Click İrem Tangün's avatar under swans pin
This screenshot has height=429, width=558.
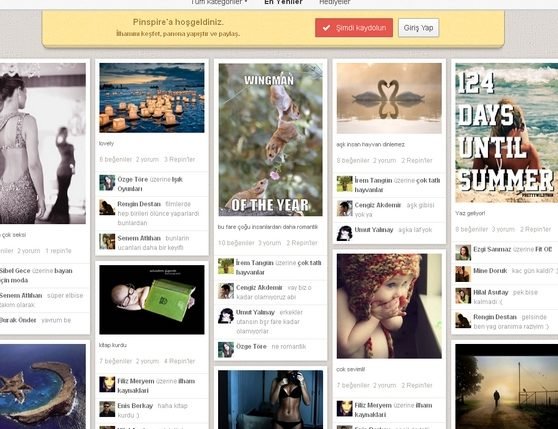(x=344, y=184)
